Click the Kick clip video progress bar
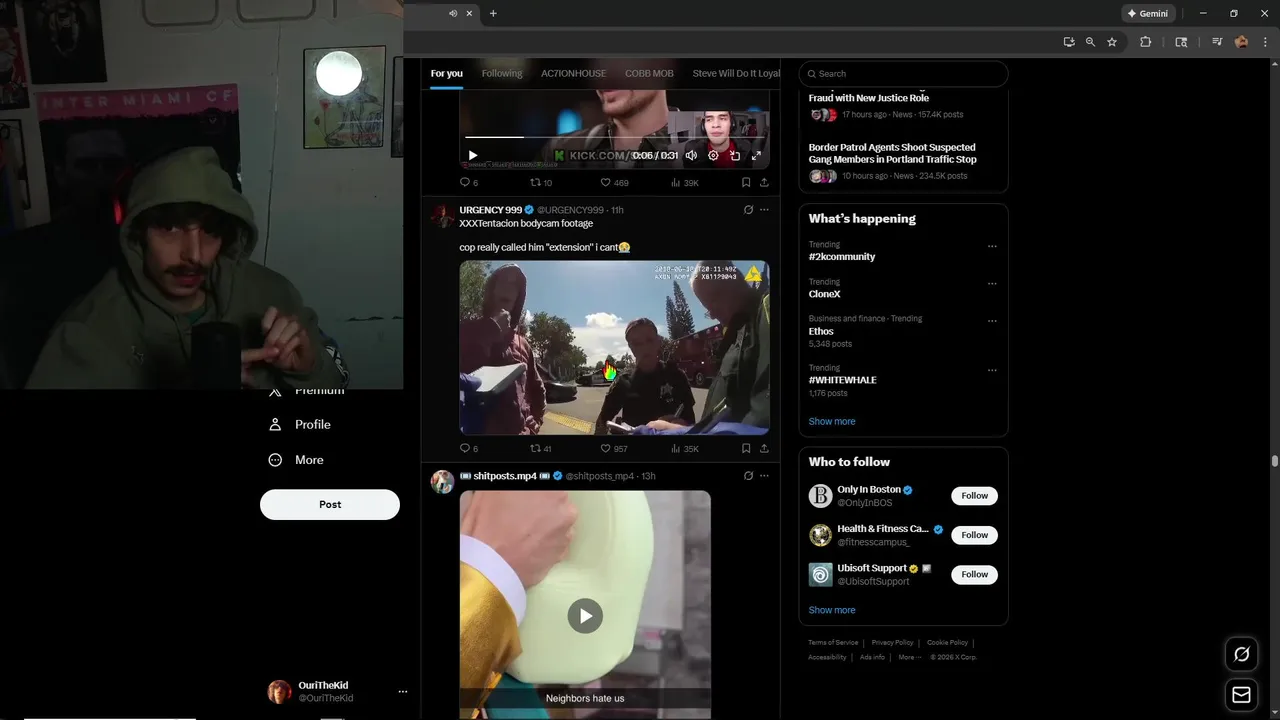 (x=614, y=137)
